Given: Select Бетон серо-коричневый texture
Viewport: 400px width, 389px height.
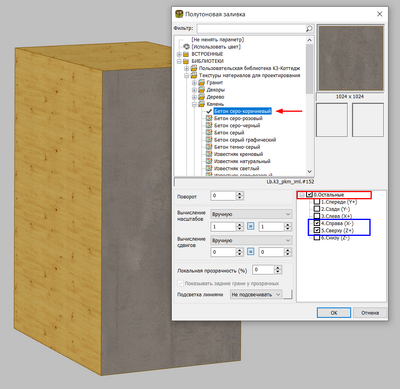Looking at the screenshot, I should click(x=243, y=111).
